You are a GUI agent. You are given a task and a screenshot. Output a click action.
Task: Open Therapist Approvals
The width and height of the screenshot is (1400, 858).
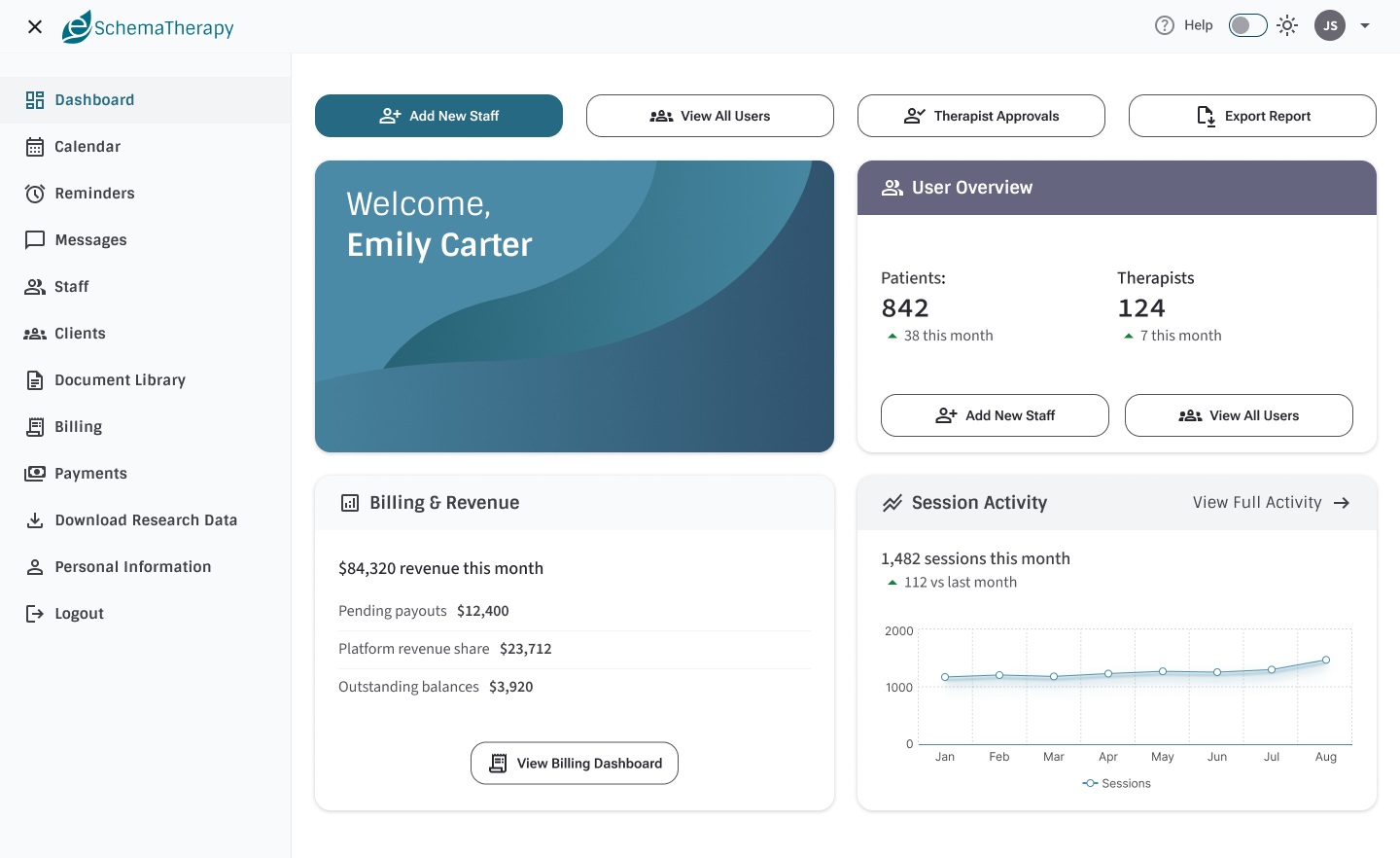pos(981,116)
